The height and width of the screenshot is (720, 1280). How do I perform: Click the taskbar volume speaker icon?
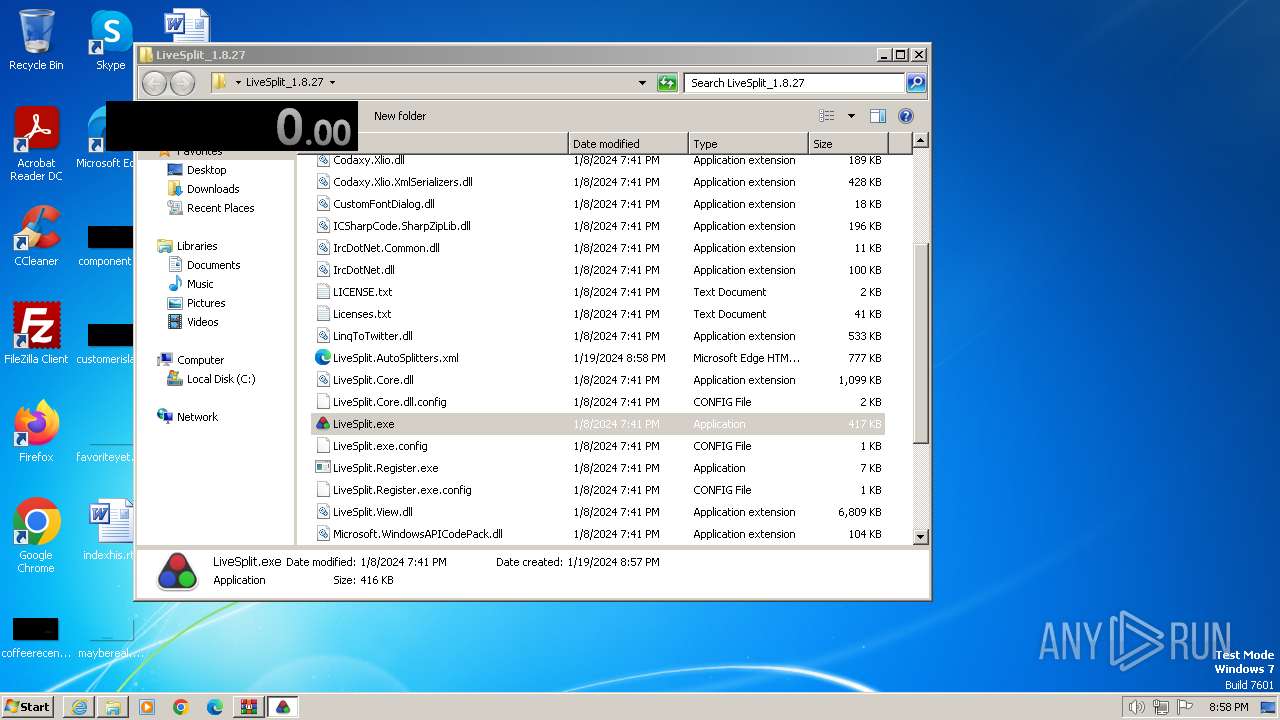click(x=1136, y=707)
